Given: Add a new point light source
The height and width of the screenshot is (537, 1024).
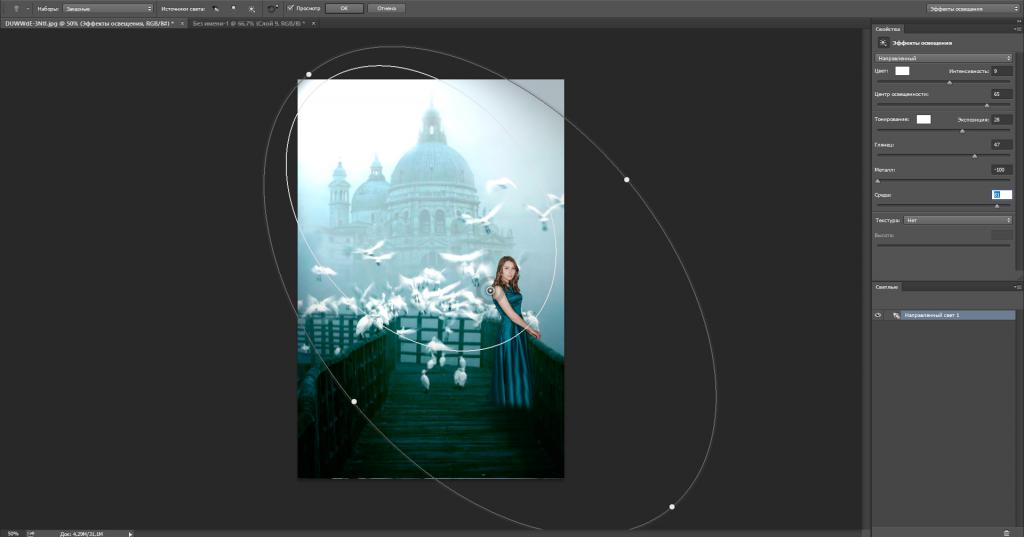Looking at the screenshot, I should point(234,8).
